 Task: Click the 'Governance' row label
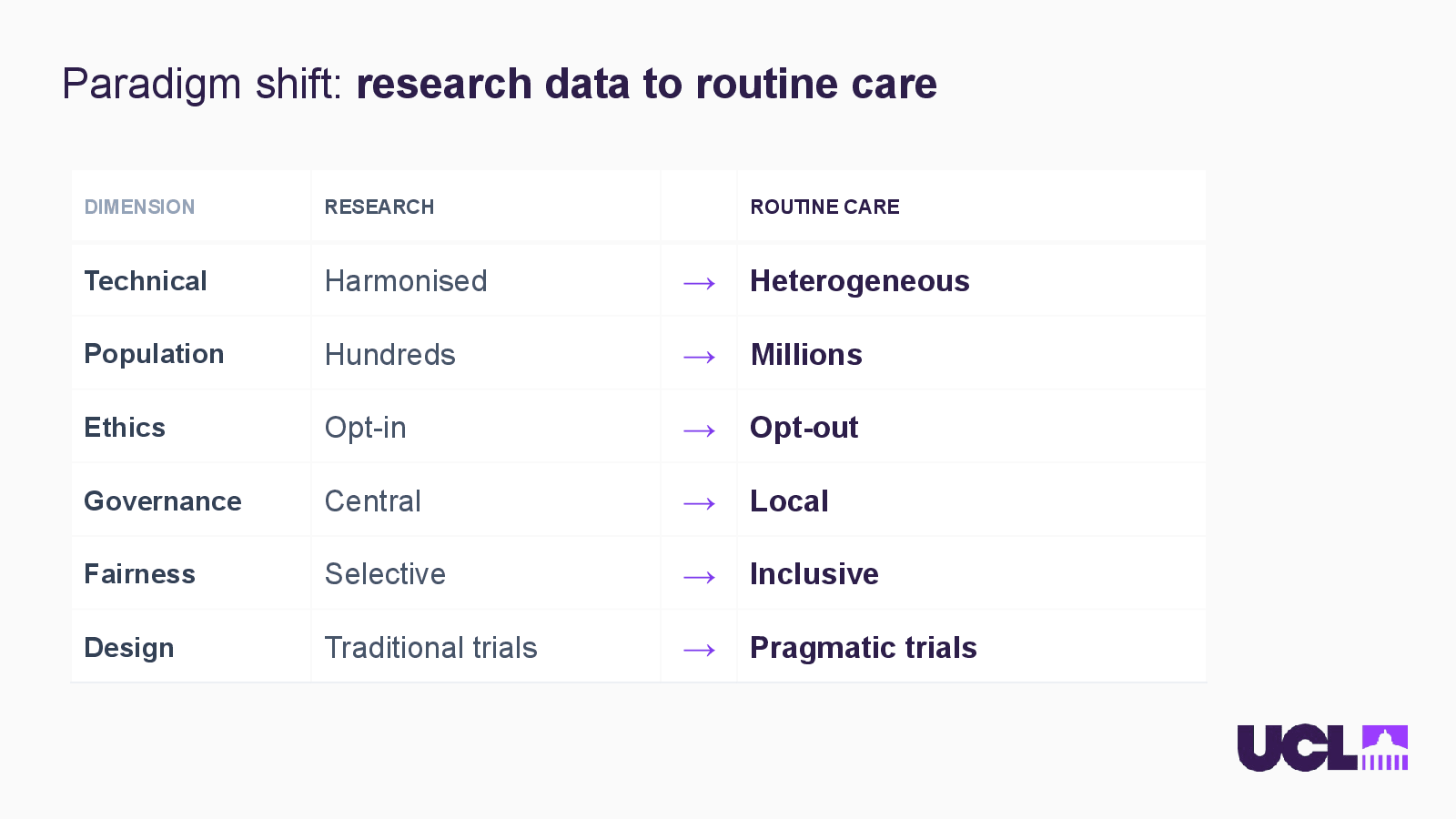[163, 501]
